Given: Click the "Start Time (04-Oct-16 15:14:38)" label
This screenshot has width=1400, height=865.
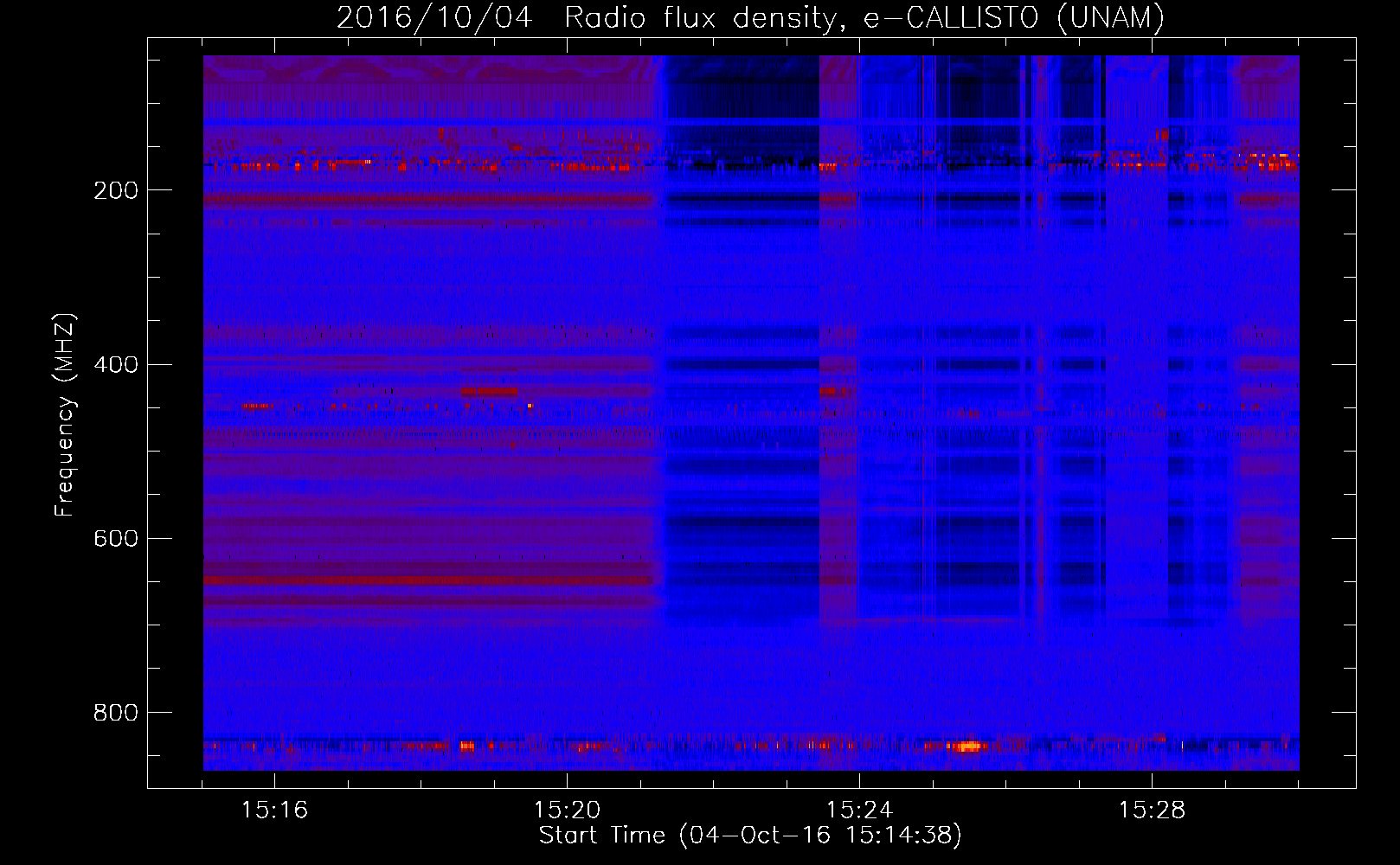Looking at the screenshot, I should 750,836.
